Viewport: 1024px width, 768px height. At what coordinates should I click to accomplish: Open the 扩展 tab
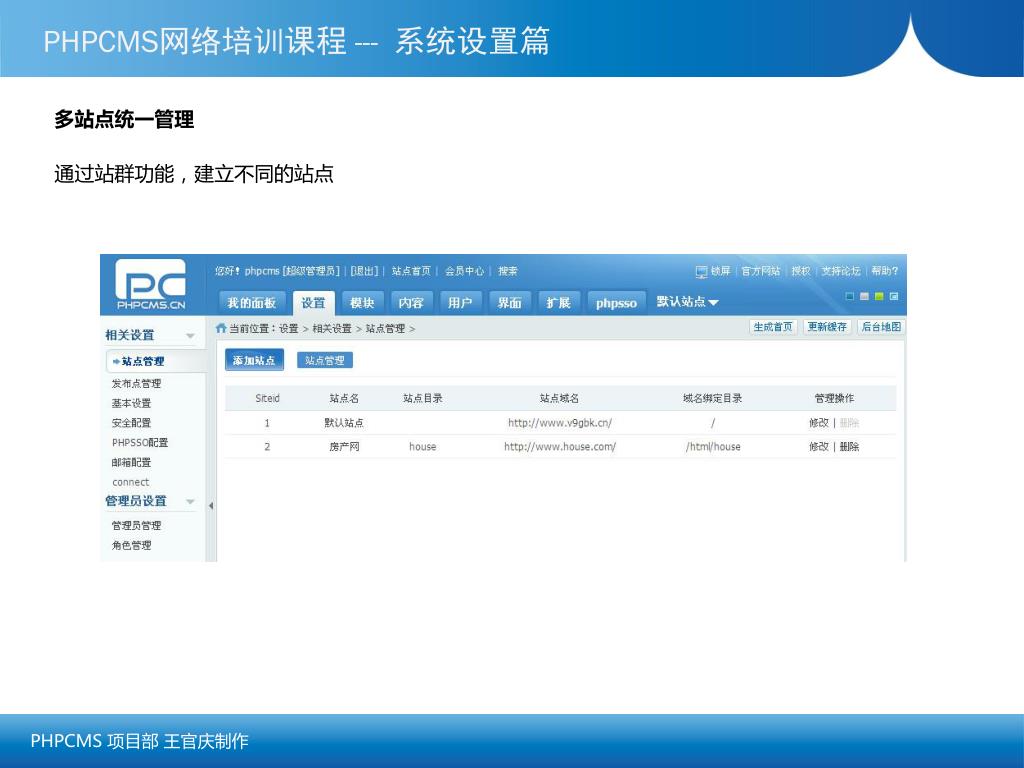(558, 303)
